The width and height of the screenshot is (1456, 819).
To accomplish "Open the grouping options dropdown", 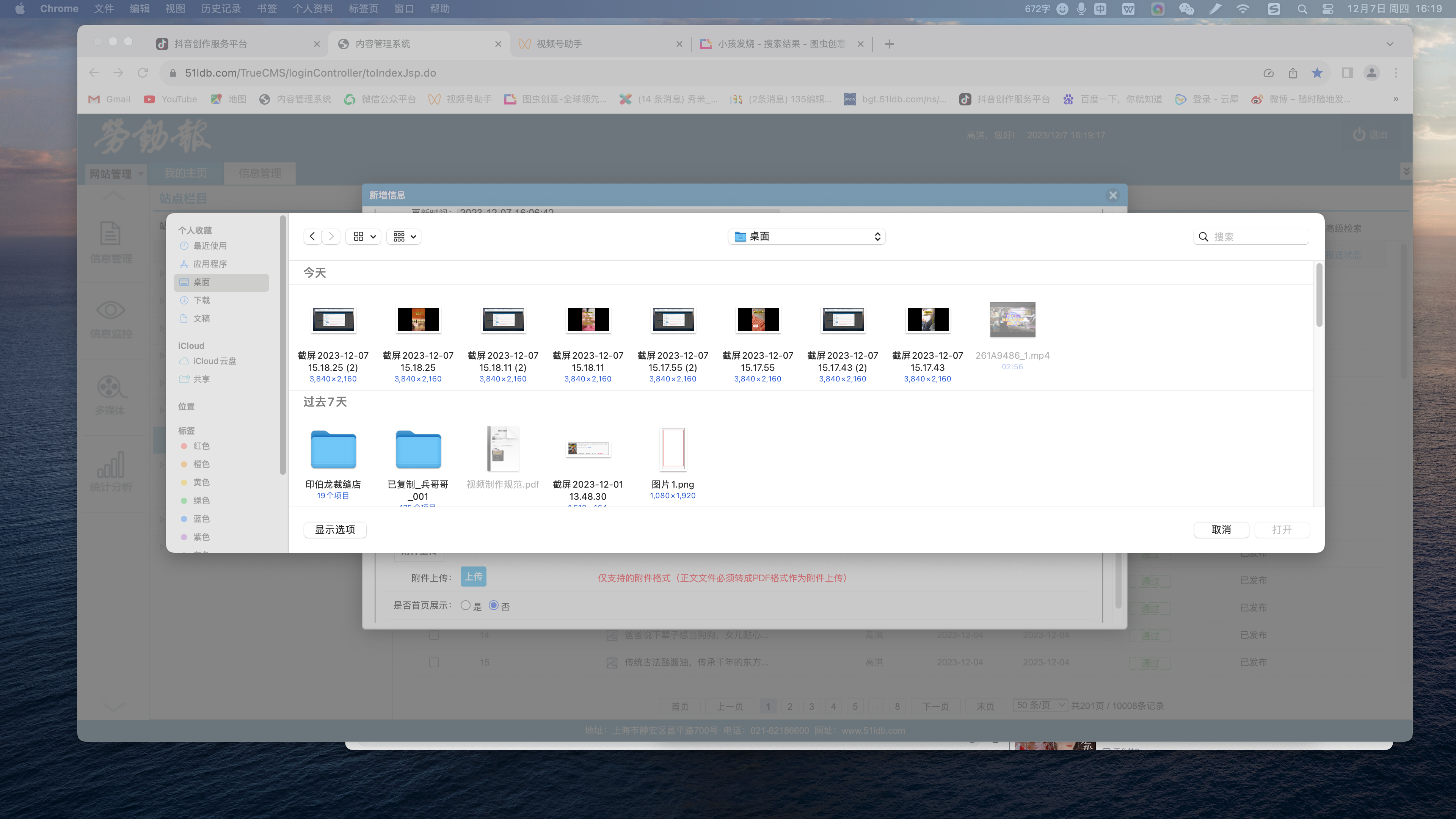I will point(404,236).
